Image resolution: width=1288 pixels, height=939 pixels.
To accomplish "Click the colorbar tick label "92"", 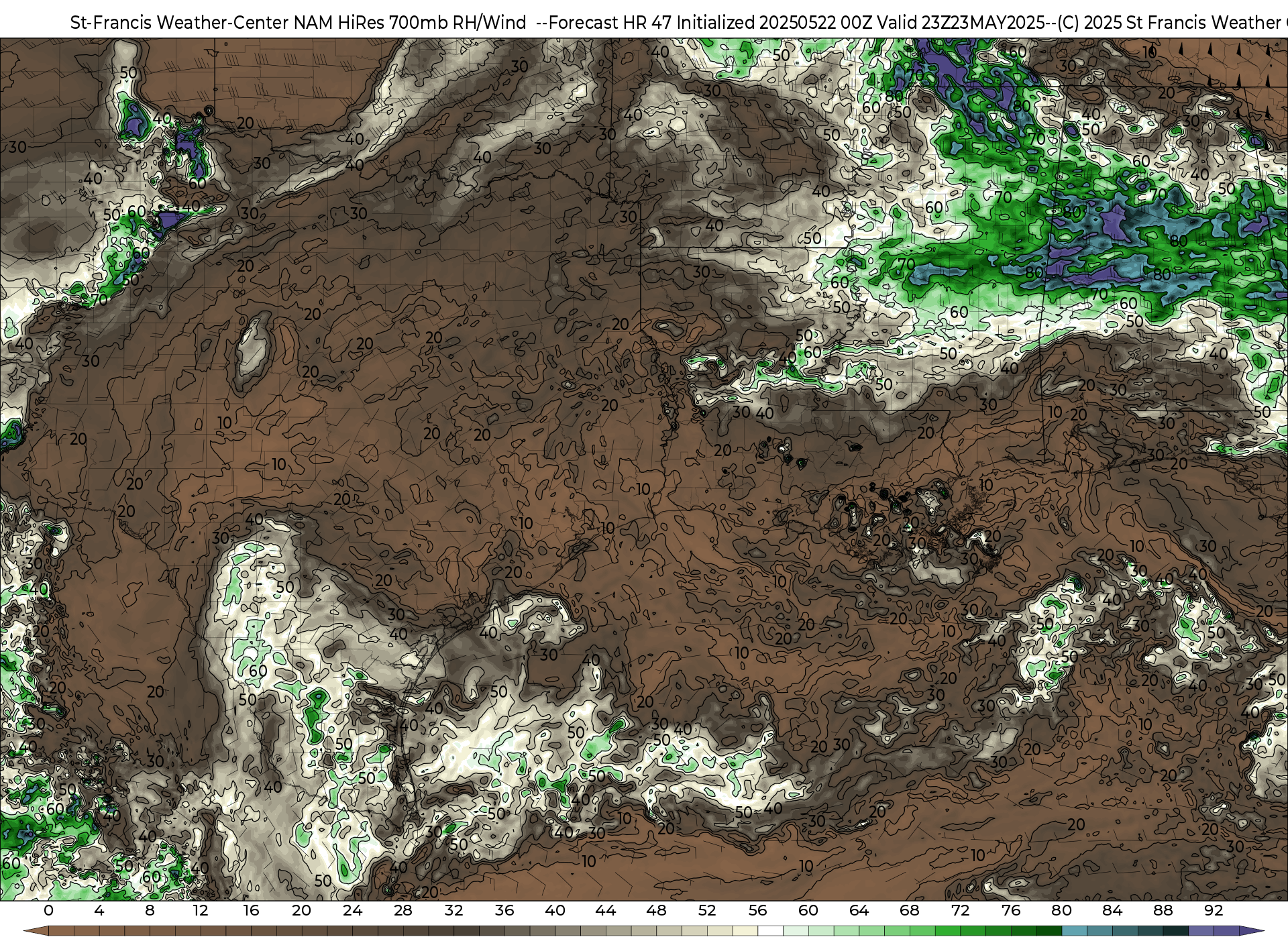I will coord(1214,910).
